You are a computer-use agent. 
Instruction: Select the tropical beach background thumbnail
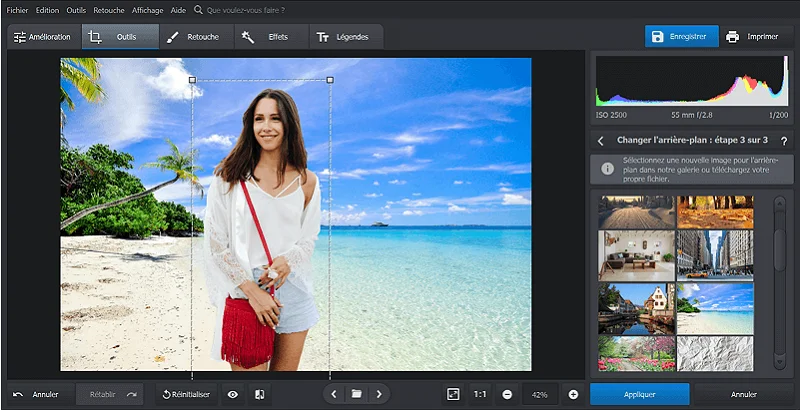point(715,307)
